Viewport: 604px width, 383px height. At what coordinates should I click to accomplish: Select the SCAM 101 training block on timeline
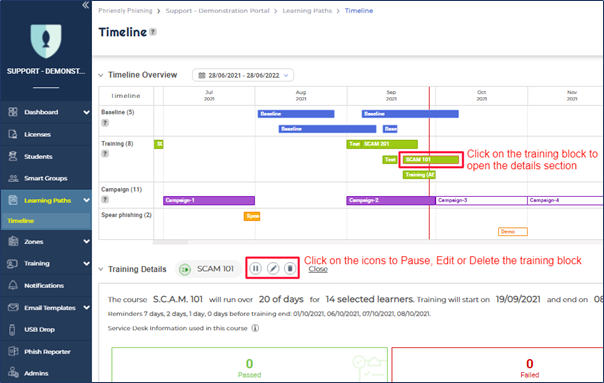click(431, 160)
